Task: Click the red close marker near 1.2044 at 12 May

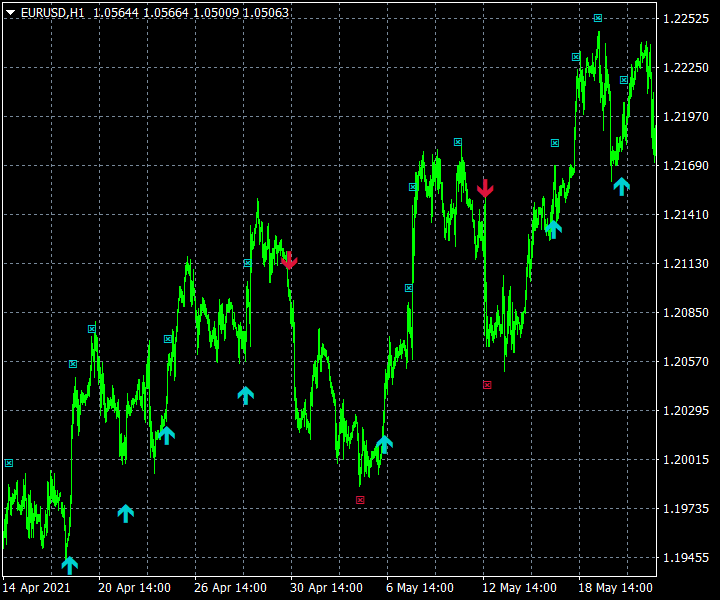Action: pos(487,385)
